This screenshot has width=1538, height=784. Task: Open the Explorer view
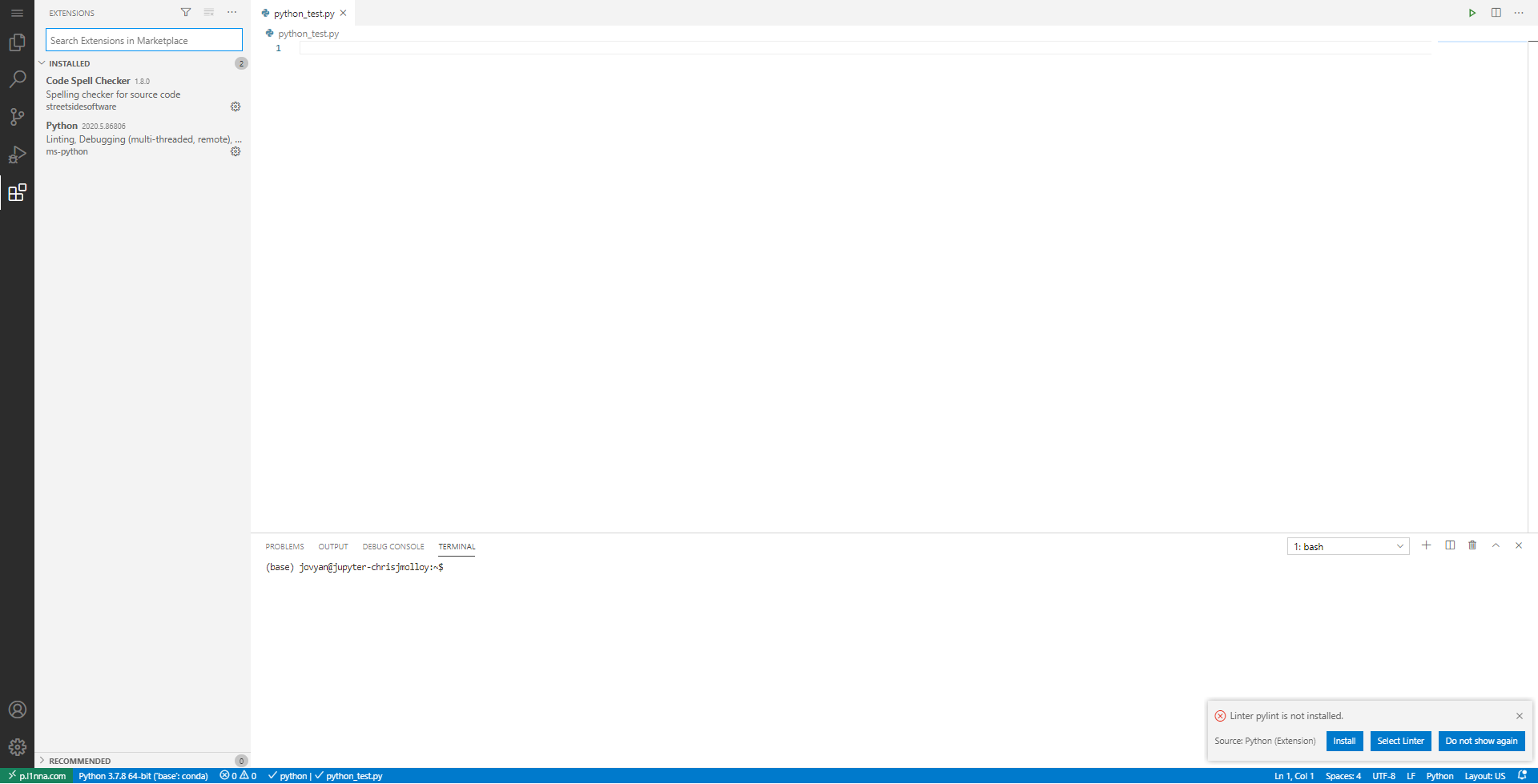pyautogui.click(x=17, y=42)
